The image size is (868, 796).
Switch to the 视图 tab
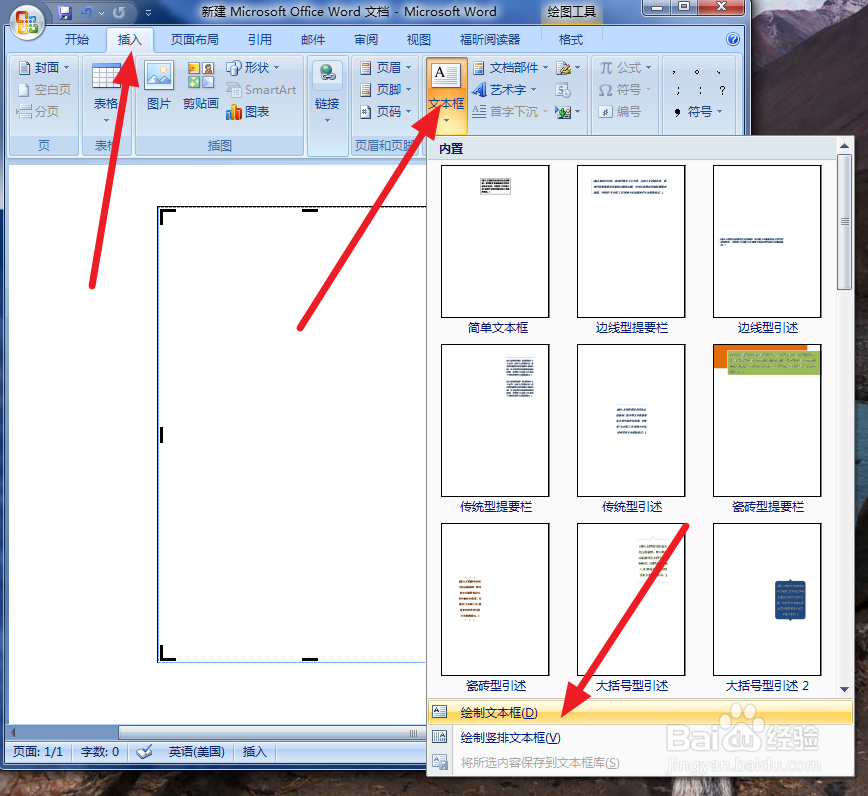pyautogui.click(x=418, y=40)
